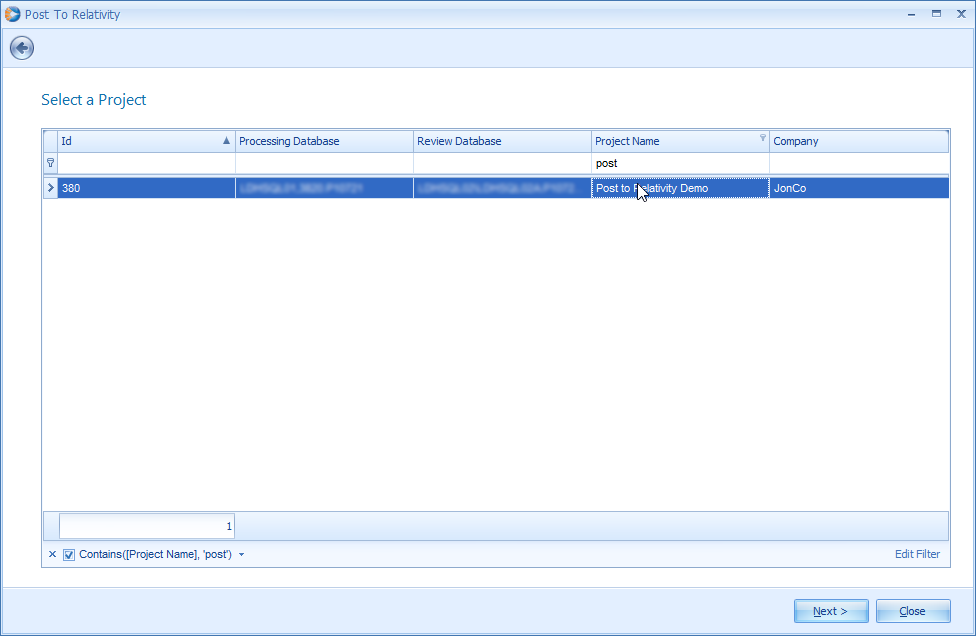
Task: Sort by Review Database column header
Action: 502,141
